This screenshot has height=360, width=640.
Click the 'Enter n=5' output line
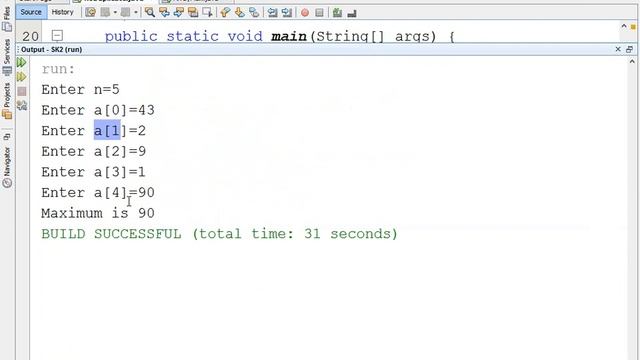[x=80, y=89]
